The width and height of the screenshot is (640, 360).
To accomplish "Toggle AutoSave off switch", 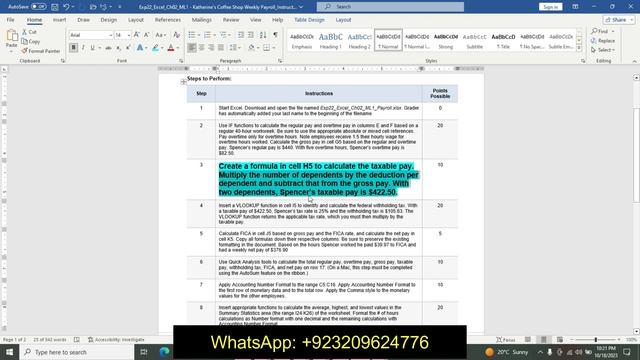I will pyautogui.click(x=38, y=7).
